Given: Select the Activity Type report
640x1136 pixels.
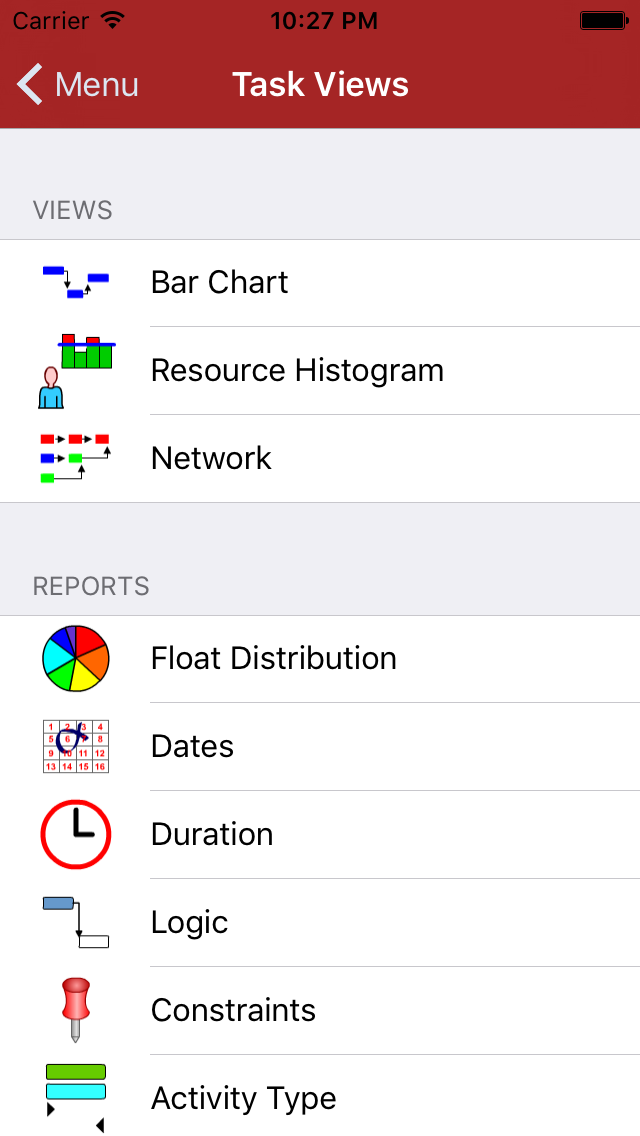Looking at the screenshot, I should (243, 1098).
